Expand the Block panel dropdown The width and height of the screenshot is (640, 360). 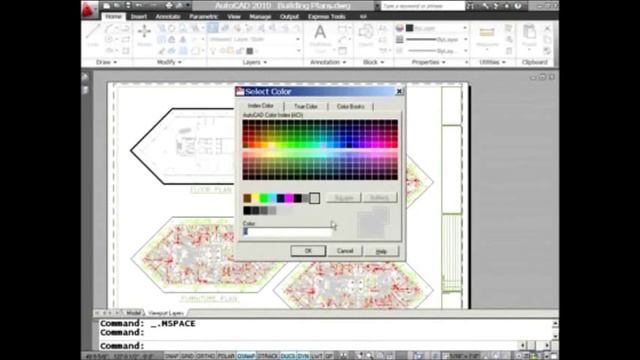(x=373, y=62)
